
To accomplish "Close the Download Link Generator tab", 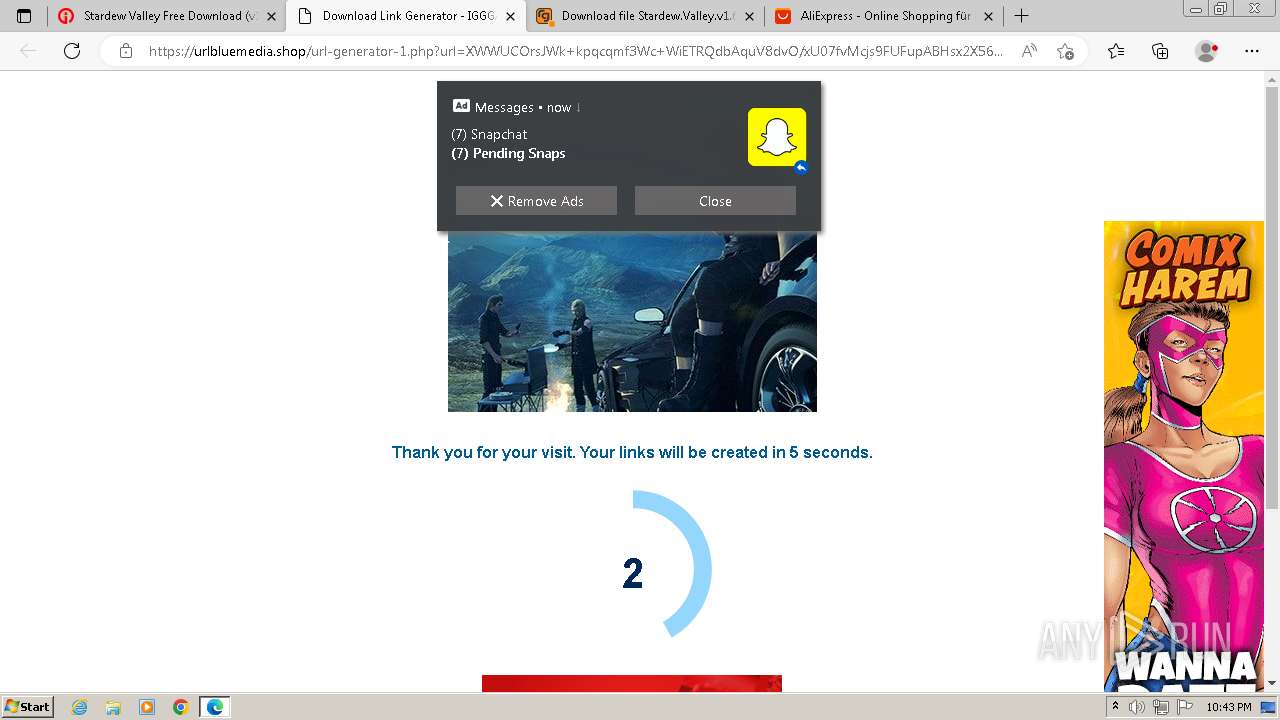I will (511, 16).
